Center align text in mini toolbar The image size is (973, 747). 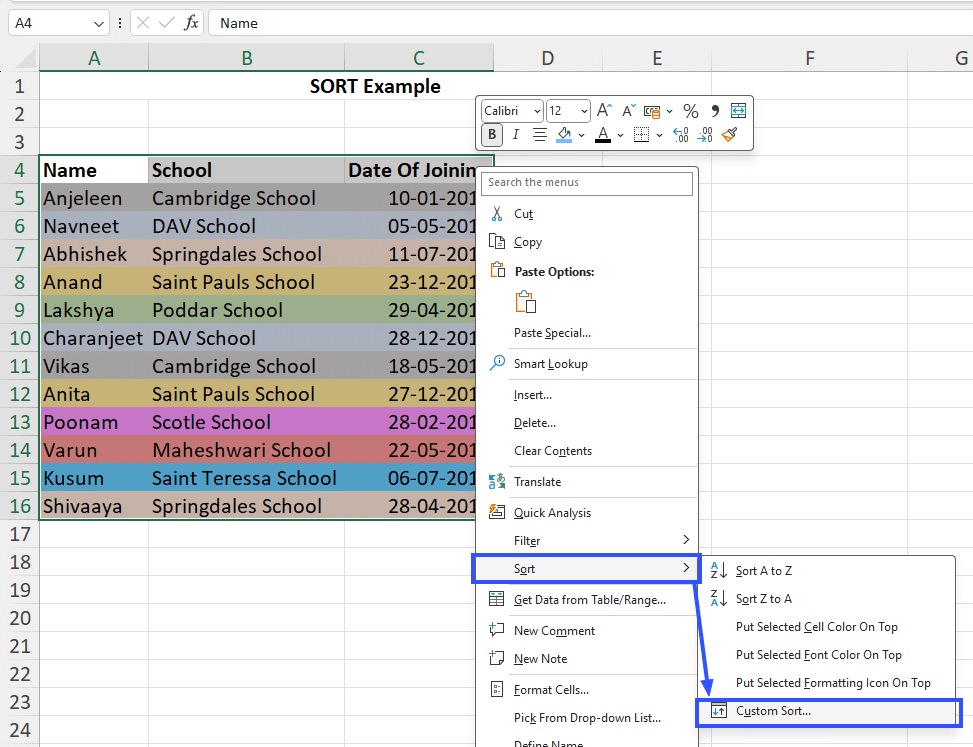[540, 135]
